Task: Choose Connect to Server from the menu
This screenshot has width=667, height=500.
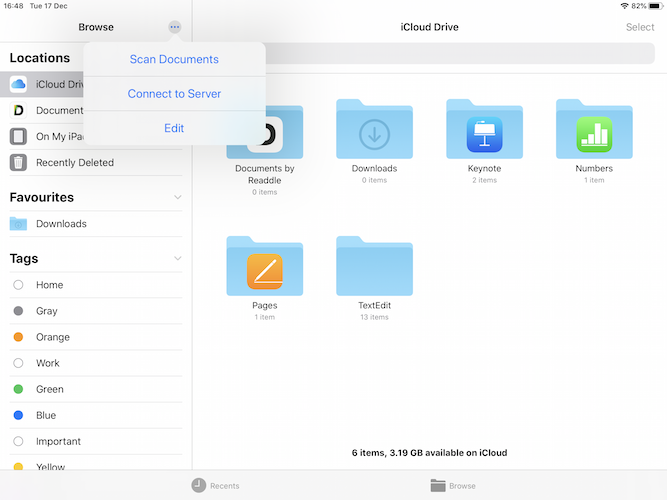Action: tap(174, 94)
